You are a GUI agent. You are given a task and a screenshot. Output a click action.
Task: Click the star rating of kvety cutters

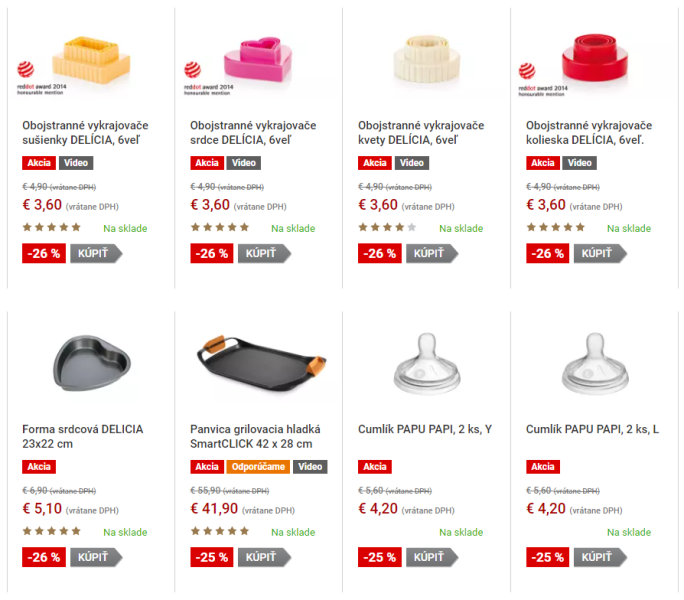point(387,227)
